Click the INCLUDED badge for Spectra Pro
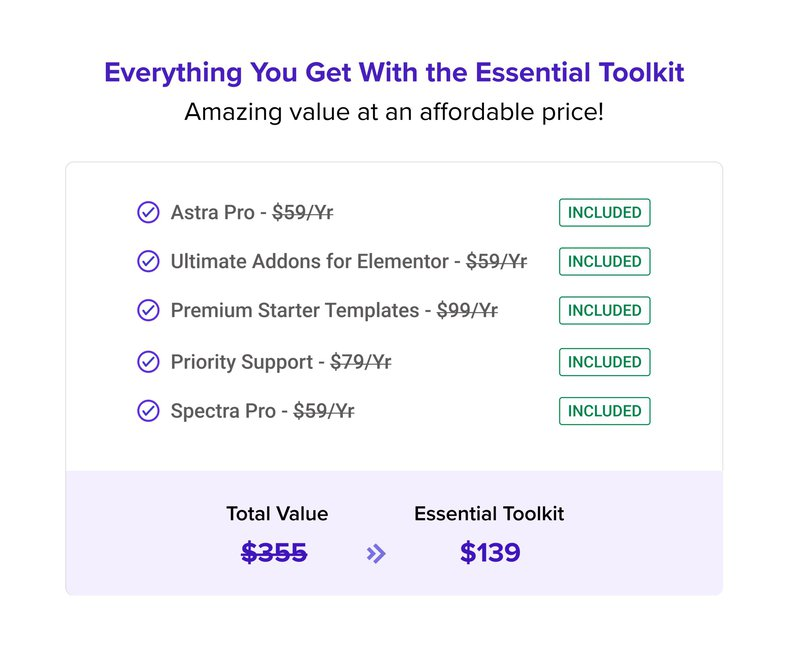 point(605,411)
